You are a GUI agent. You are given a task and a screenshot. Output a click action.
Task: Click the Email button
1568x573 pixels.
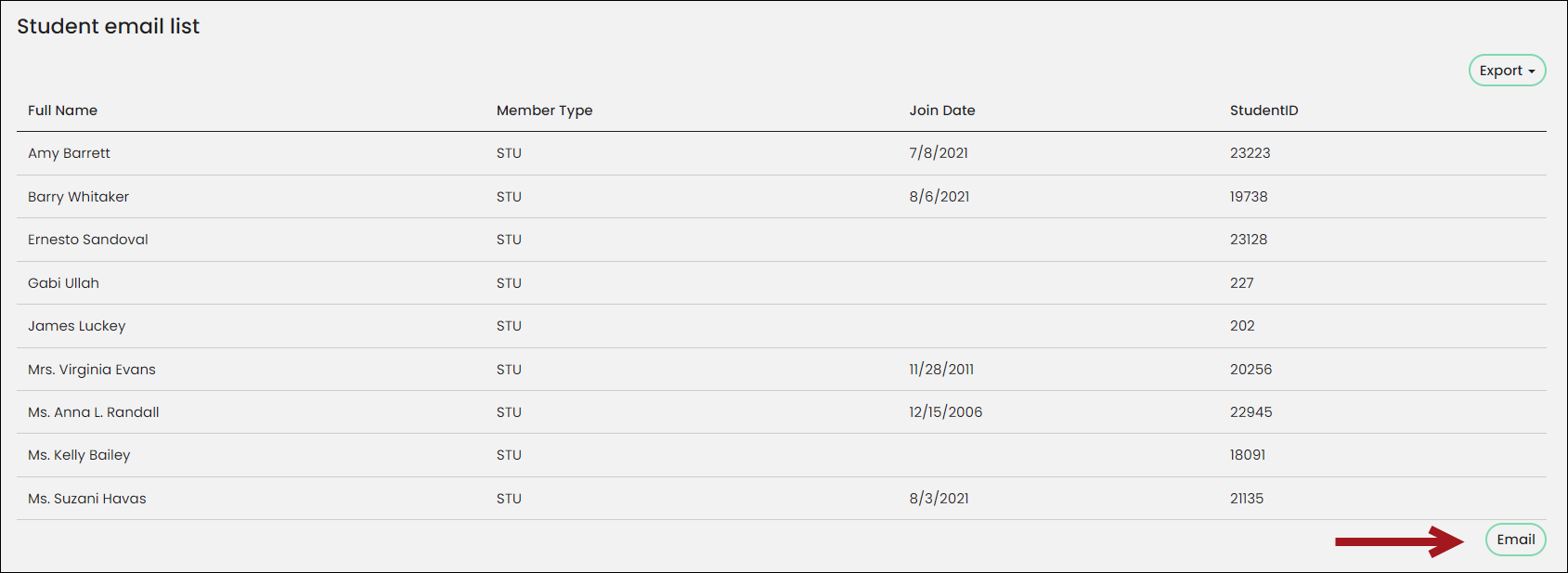pyautogui.click(x=1515, y=540)
